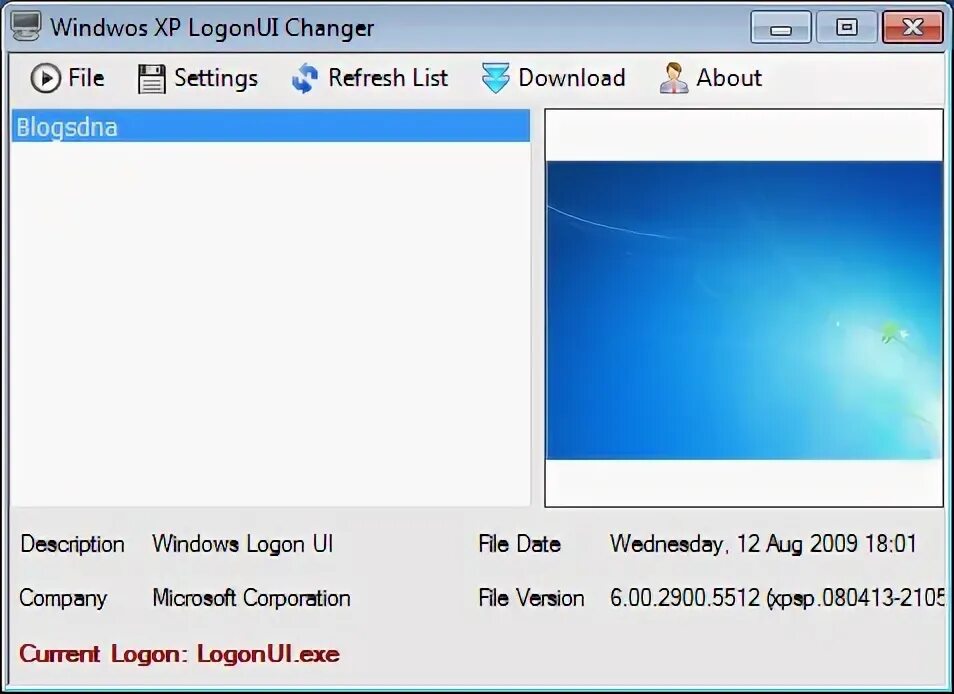The width and height of the screenshot is (954, 694).
Task: Click the Settings floppy disk icon
Action: tap(151, 78)
